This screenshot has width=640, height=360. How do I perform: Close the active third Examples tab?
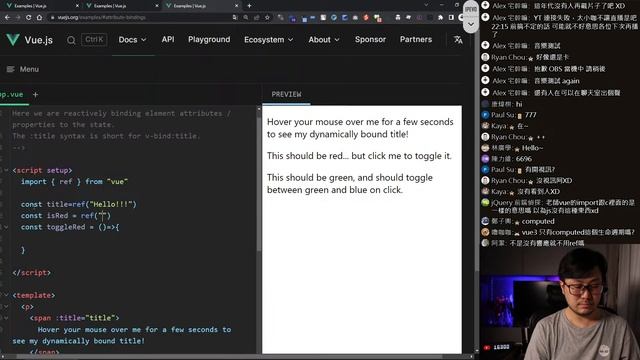(x=236, y=6)
